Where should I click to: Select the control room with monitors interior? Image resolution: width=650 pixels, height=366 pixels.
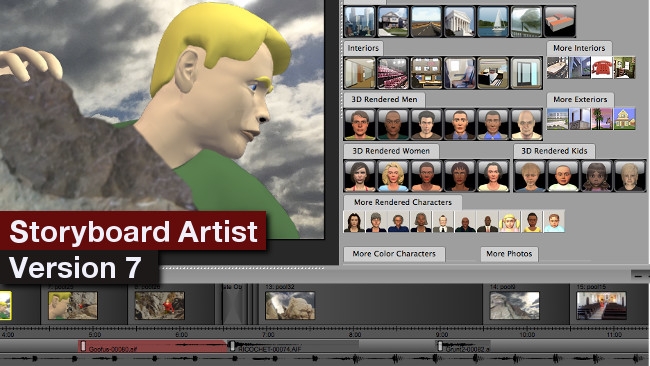pyautogui.click(x=426, y=73)
